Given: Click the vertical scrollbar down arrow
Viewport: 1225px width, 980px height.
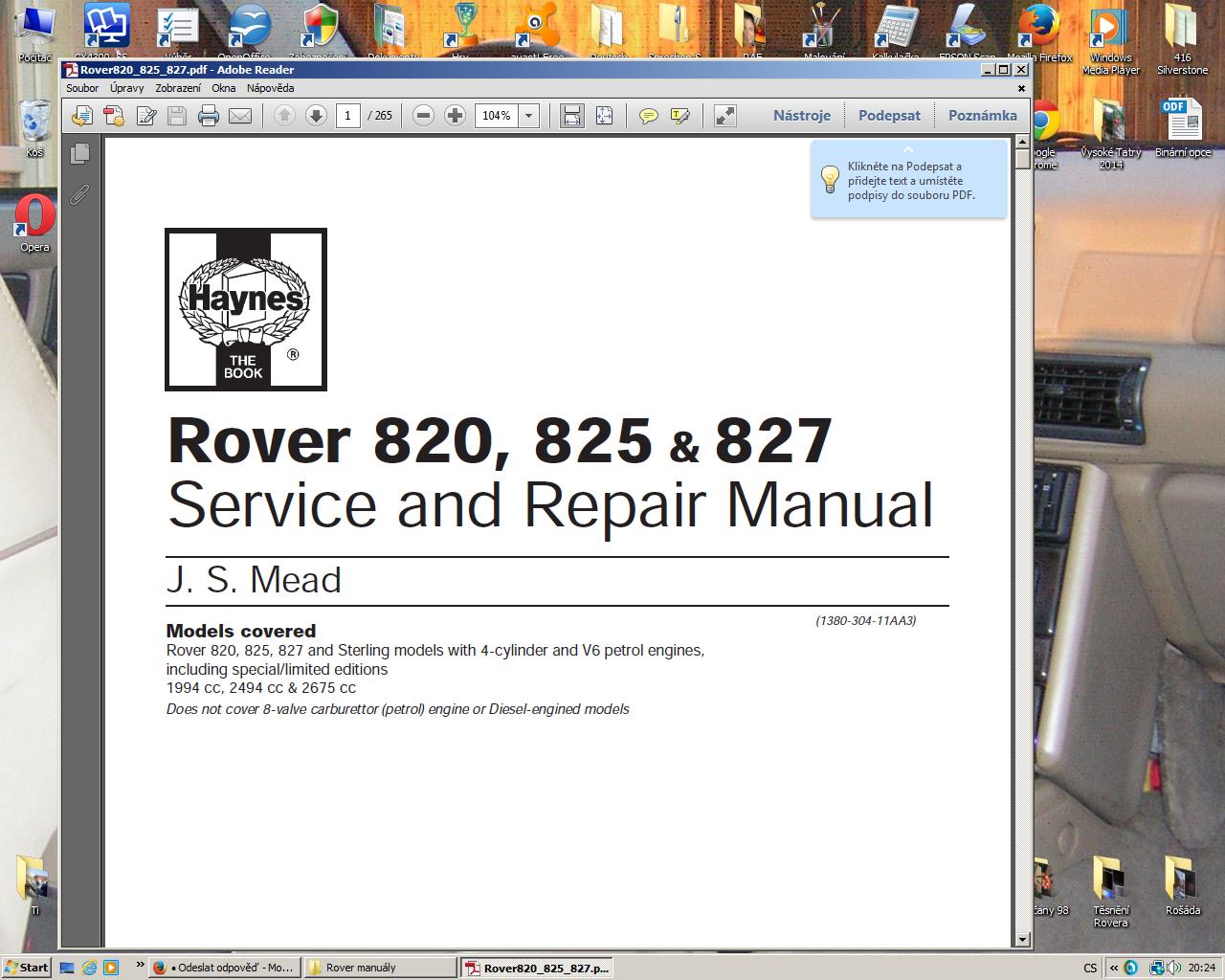Looking at the screenshot, I should 1022,940.
